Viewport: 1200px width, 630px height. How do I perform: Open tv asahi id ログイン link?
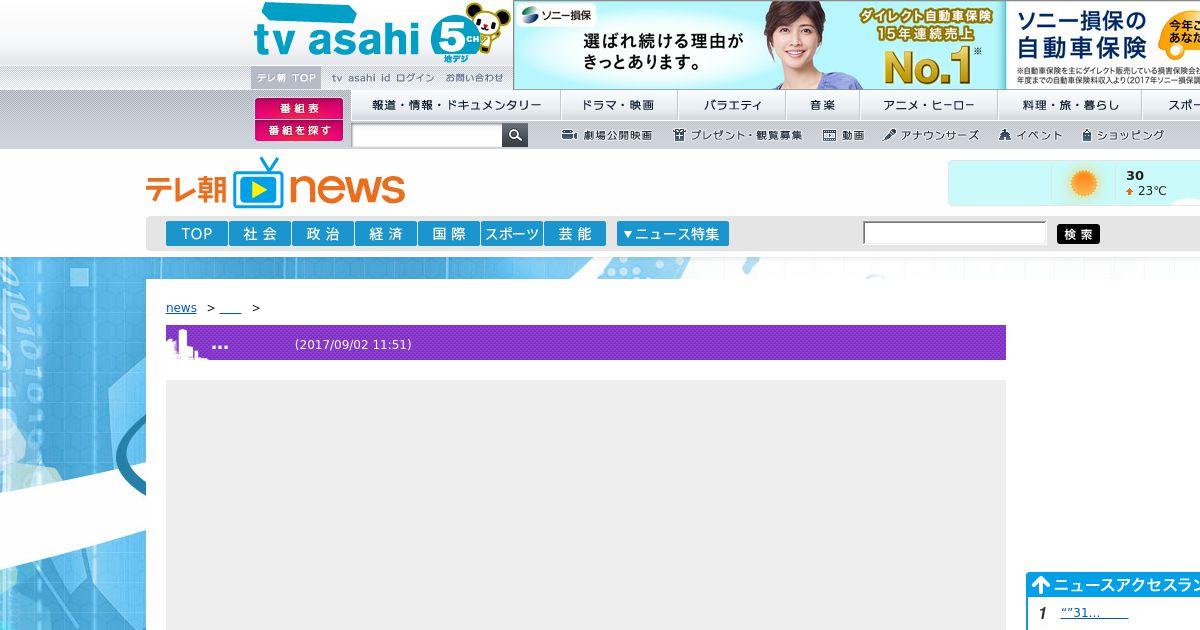pyautogui.click(x=383, y=78)
